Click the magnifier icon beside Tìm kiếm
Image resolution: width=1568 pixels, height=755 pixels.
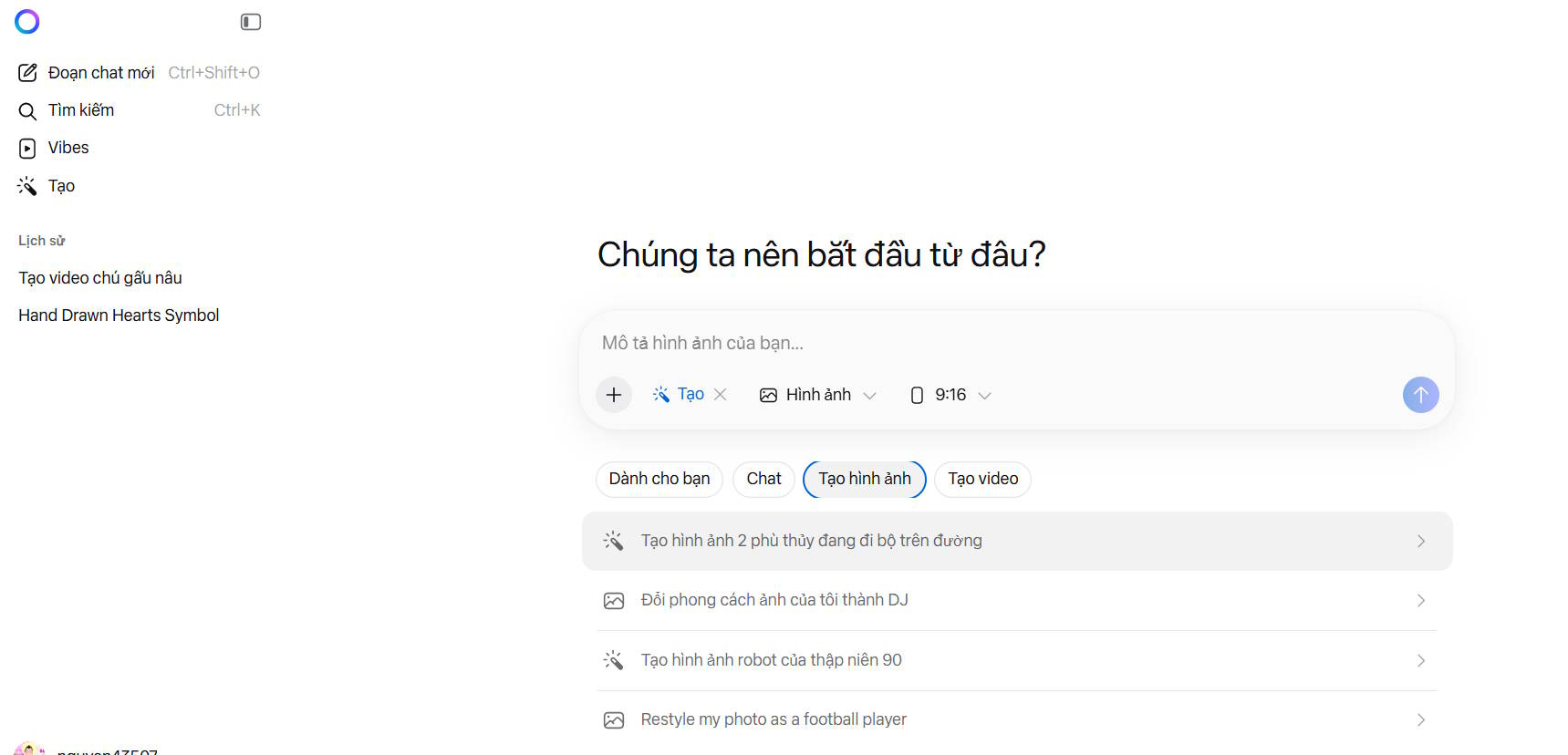click(x=28, y=111)
